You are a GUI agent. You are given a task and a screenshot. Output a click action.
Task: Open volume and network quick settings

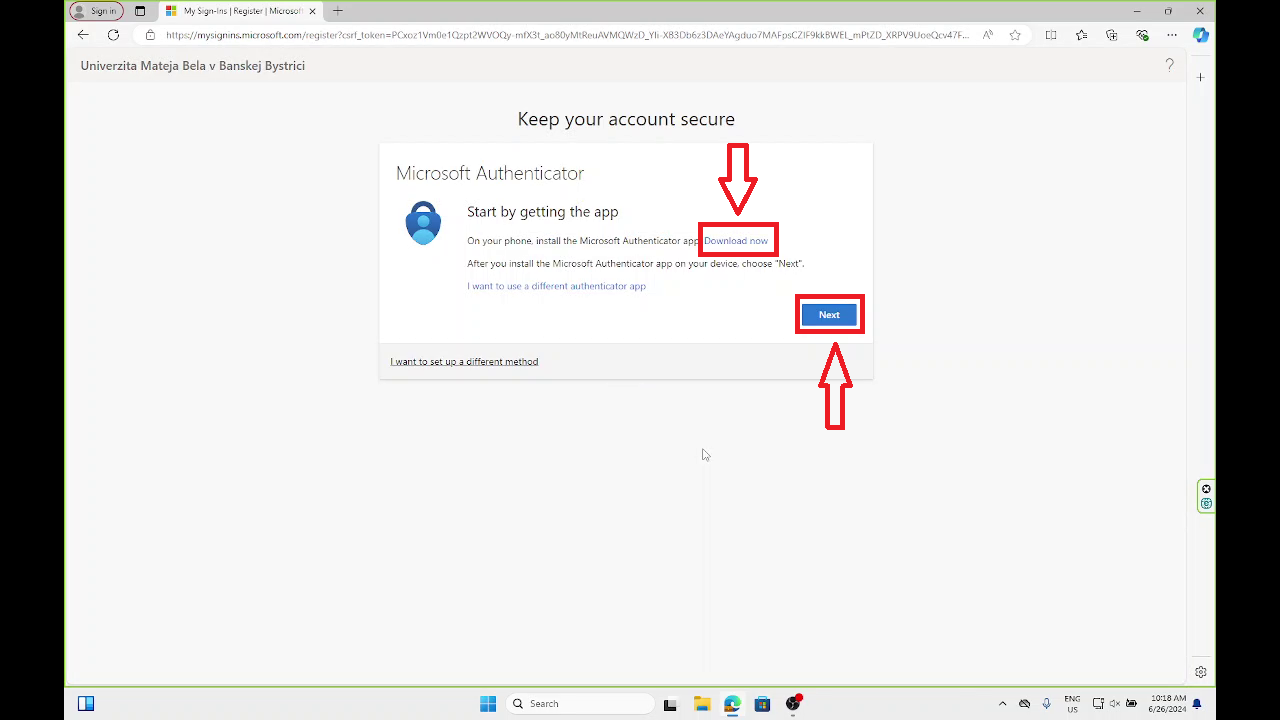[1115, 704]
